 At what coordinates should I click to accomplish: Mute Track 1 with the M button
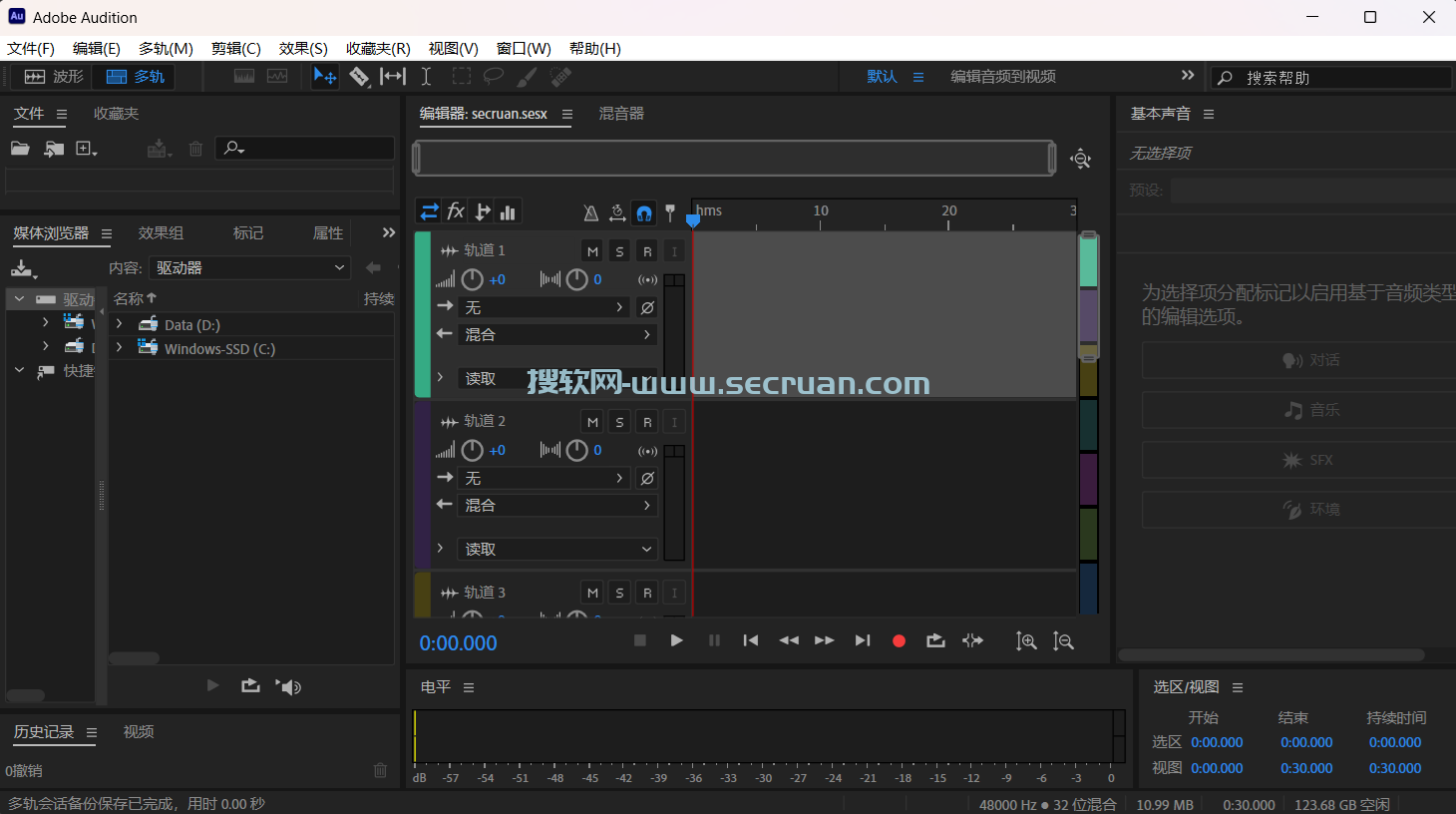pyautogui.click(x=592, y=251)
